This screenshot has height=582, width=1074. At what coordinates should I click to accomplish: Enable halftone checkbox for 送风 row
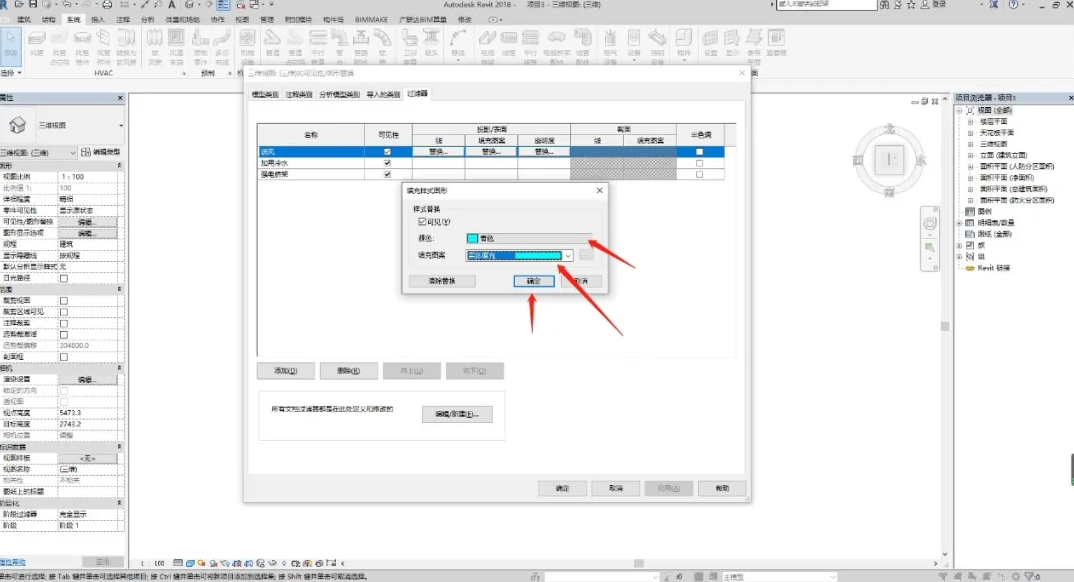[699, 152]
